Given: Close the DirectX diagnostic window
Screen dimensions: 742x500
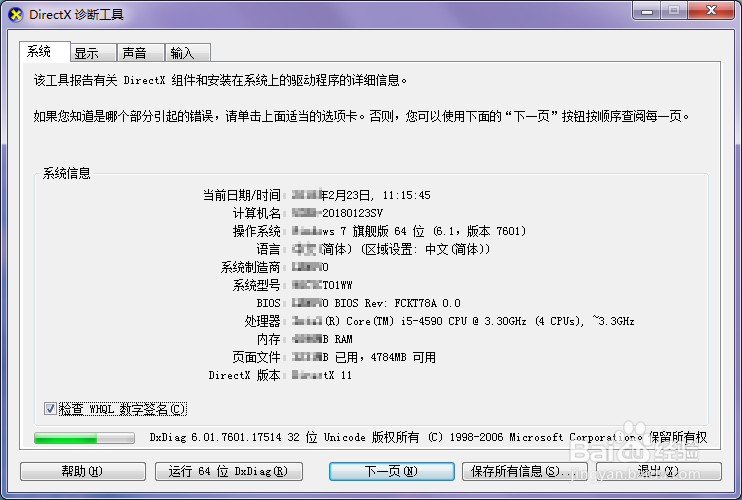Looking at the screenshot, I should point(711,10).
